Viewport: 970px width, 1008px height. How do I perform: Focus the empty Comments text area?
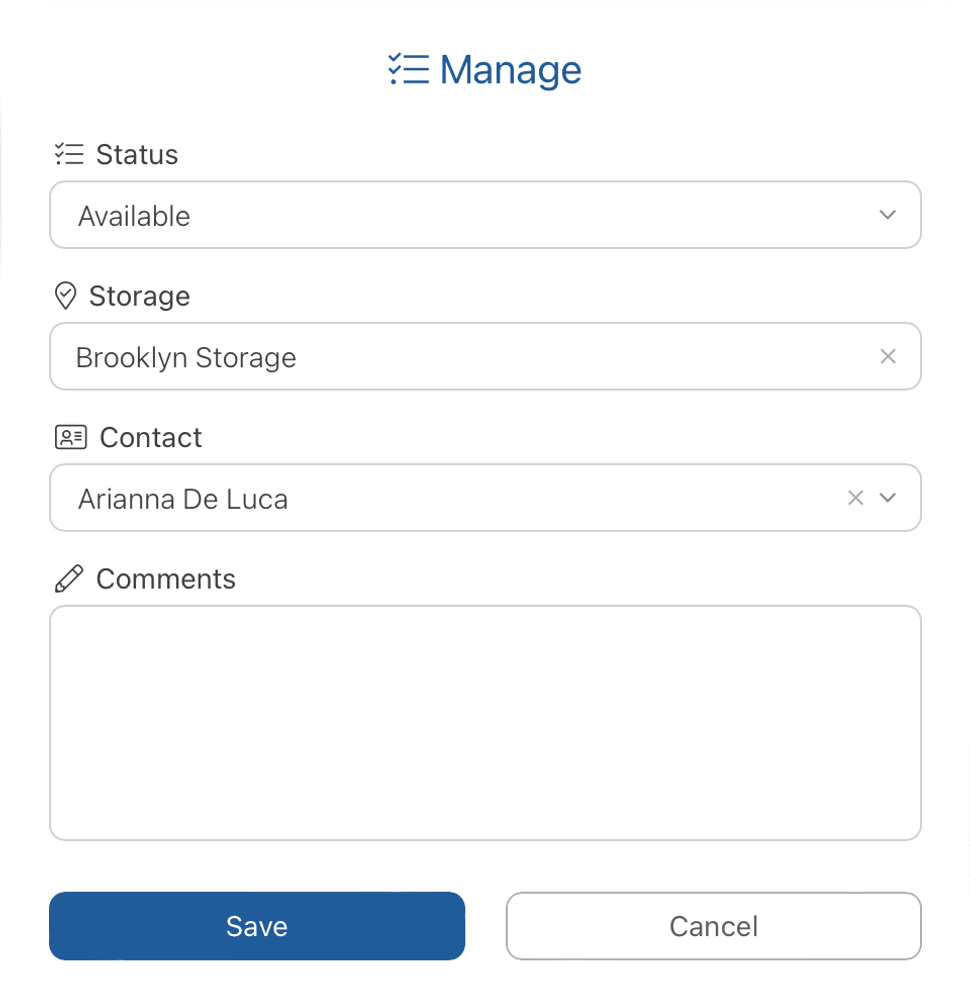pos(485,722)
